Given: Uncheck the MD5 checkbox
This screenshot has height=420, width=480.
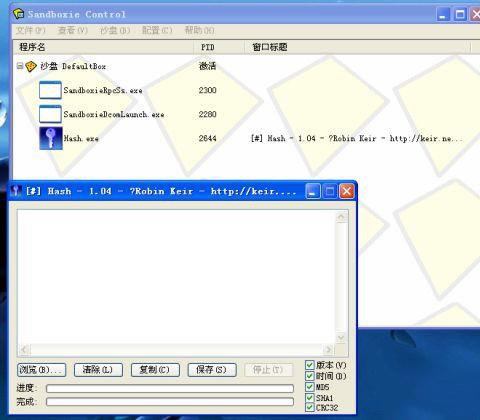Looking at the screenshot, I should click(310, 387).
